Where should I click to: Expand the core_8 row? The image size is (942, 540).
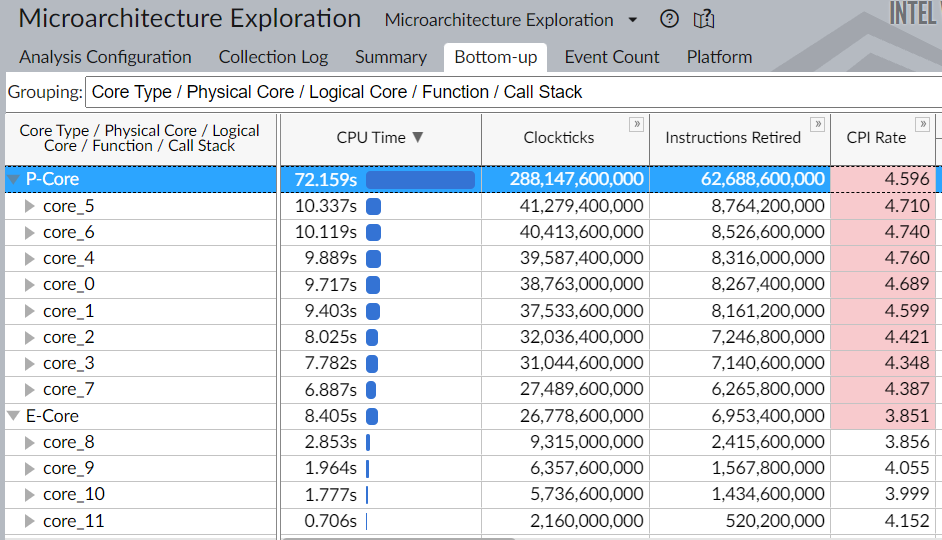(x=30, y=442)
